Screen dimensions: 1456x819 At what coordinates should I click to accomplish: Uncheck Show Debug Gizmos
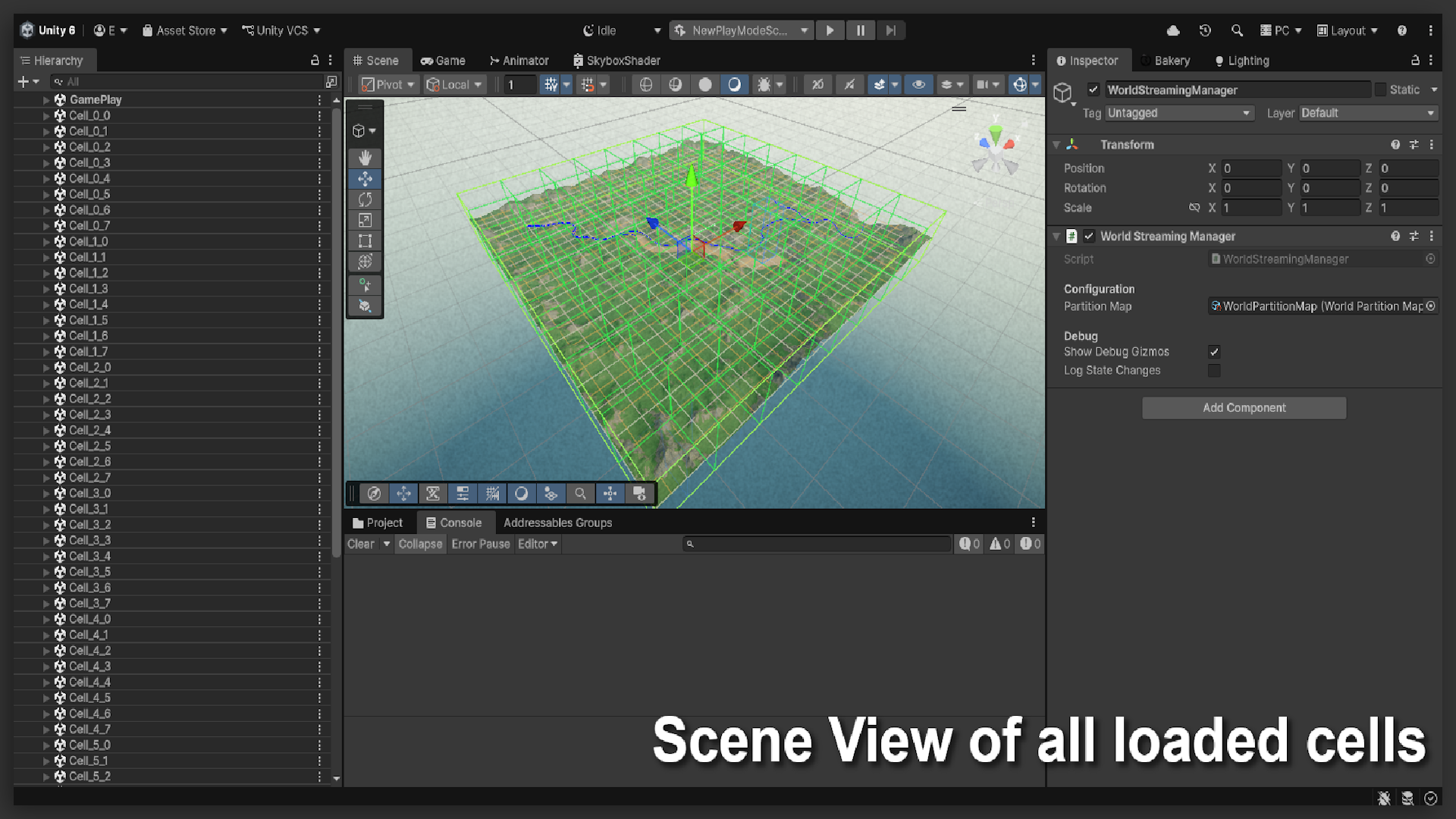1214,352
